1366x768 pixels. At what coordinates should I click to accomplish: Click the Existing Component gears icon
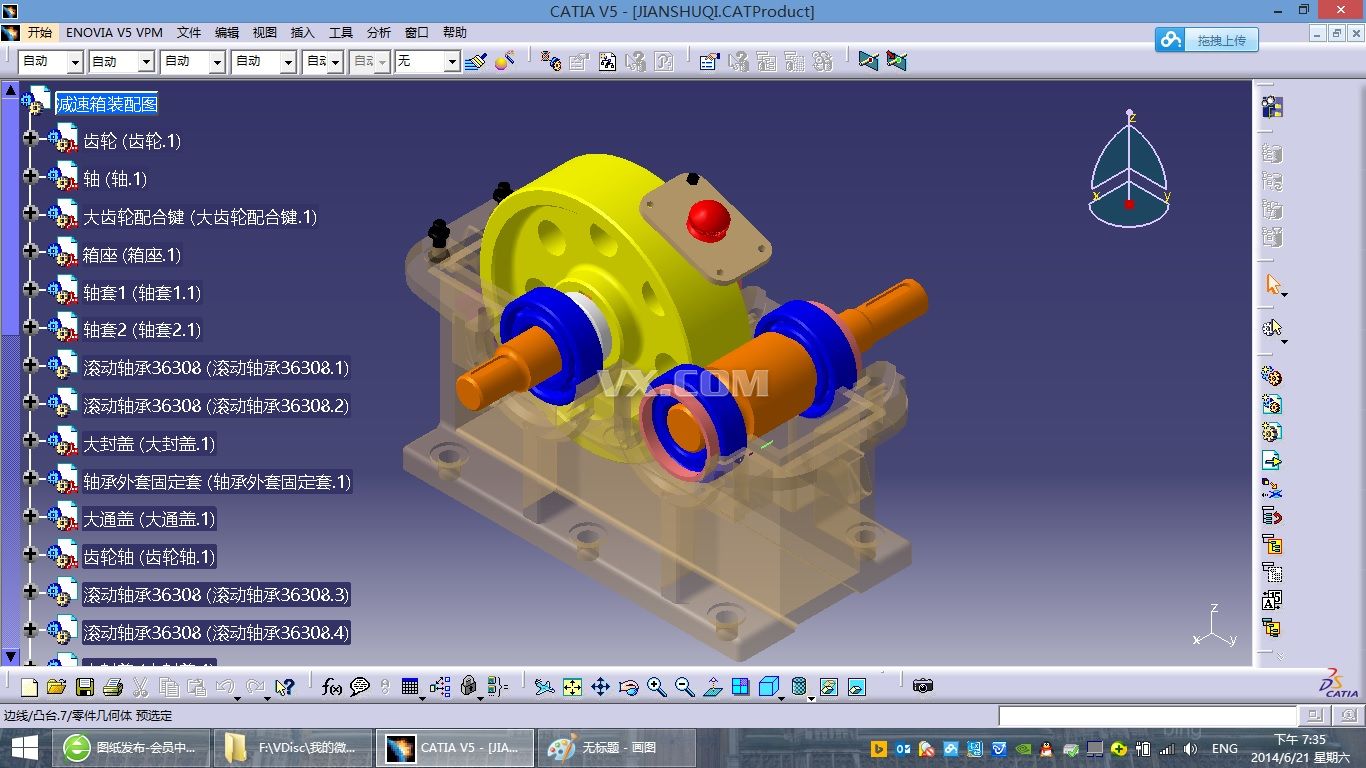pos(1272,377)
